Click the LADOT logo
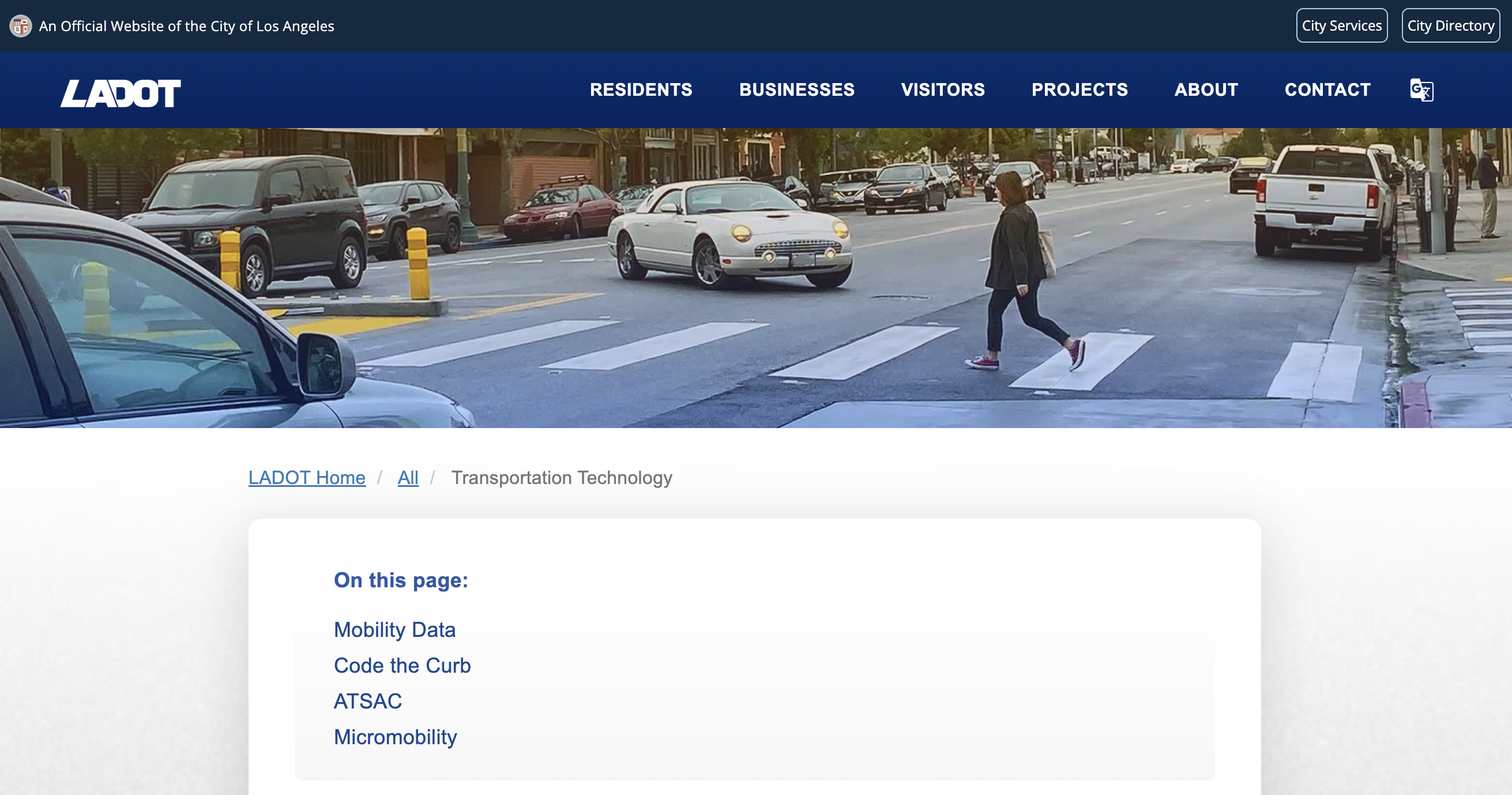1512x795 pixels. 121,93
